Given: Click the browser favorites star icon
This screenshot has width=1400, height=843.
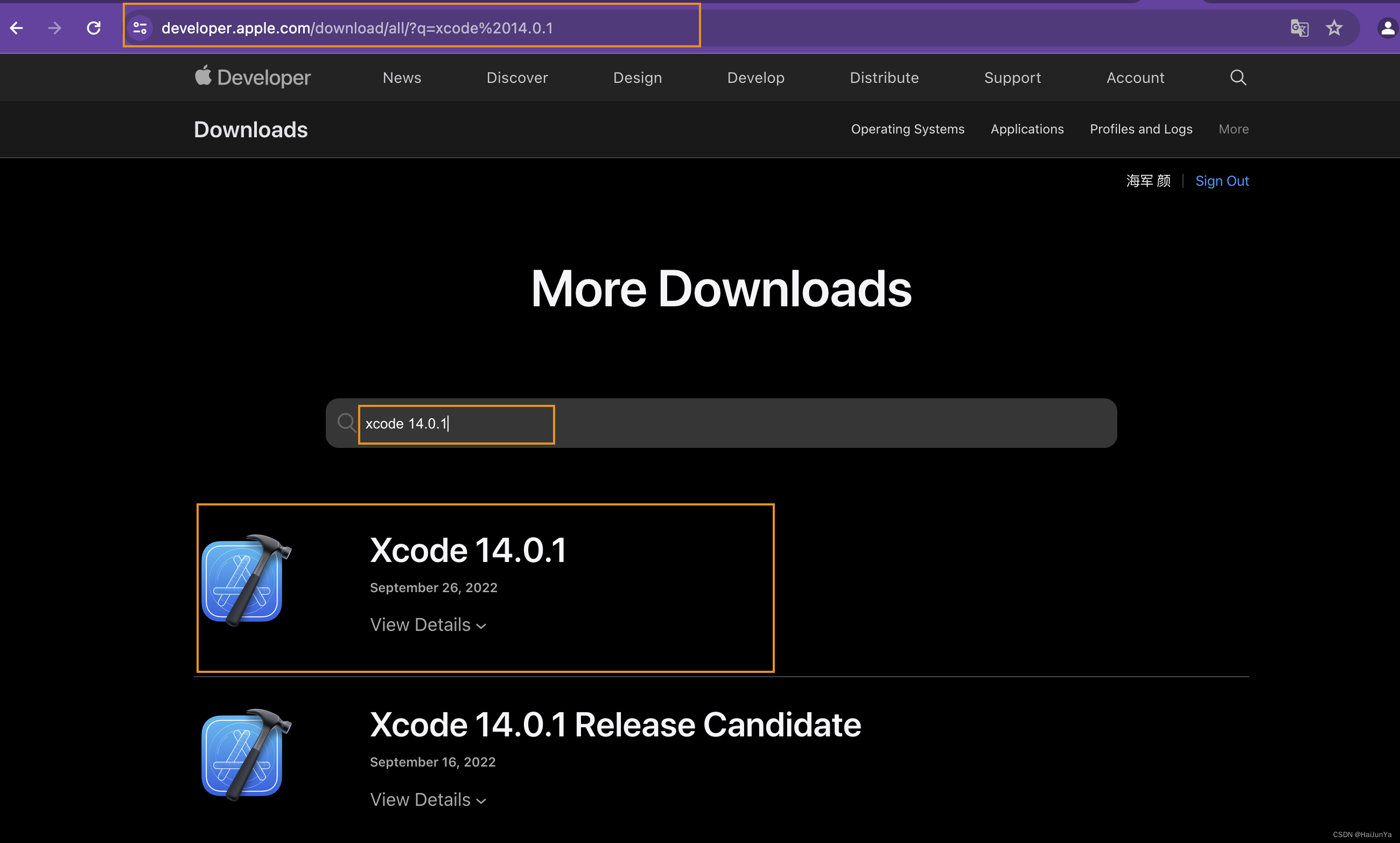Looking at the screenshot, I should pyautogui.click(x=1335, y=27).
